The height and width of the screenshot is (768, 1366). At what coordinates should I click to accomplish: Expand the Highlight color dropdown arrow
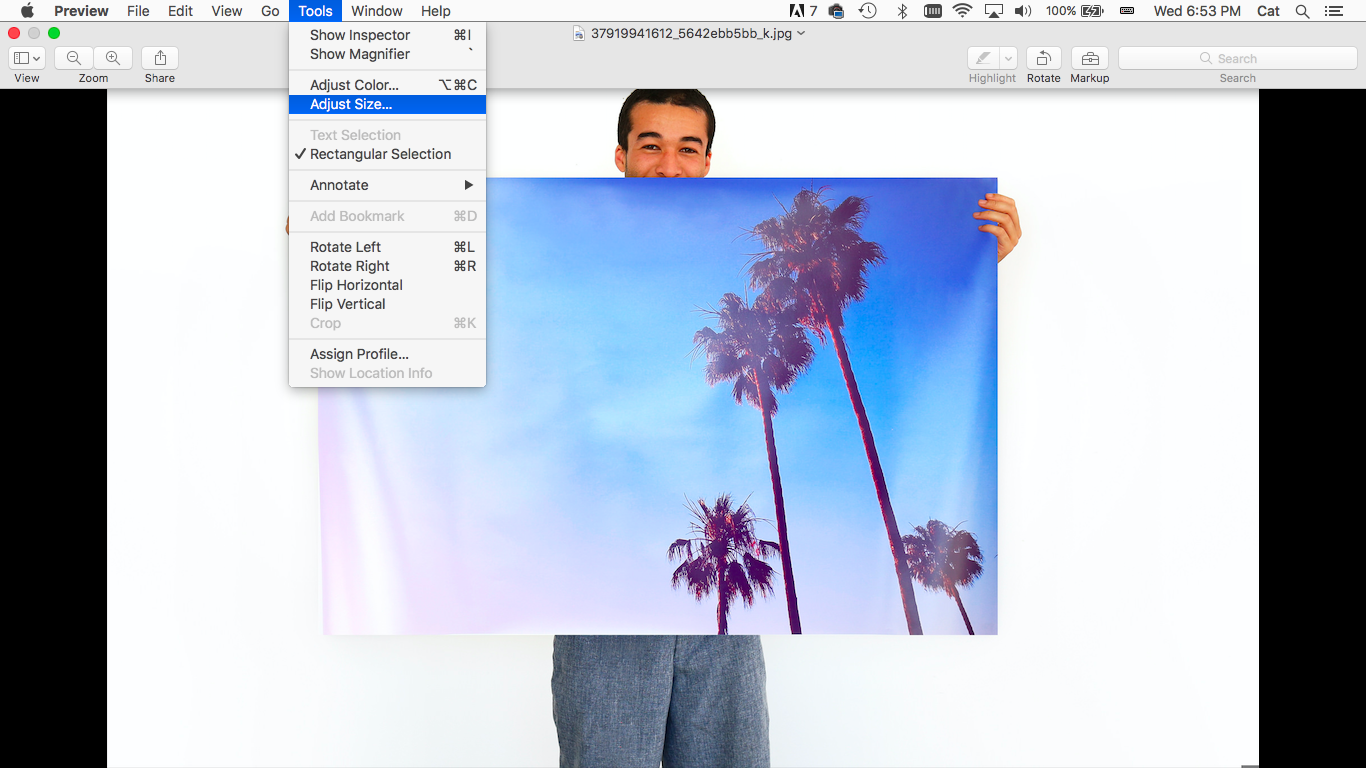point(1008,58)
